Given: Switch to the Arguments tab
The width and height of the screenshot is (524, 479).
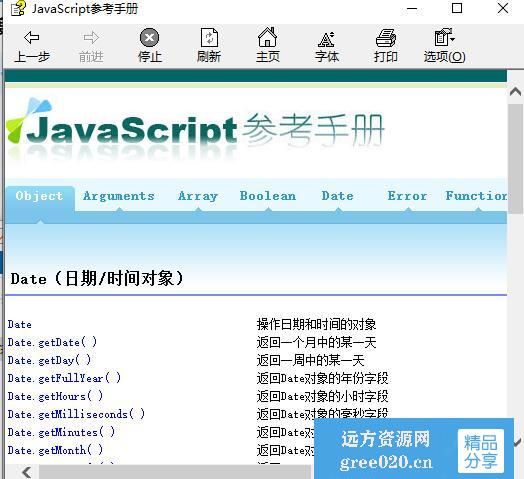Looking at the screenshot, I should click(x=119, y=196).
